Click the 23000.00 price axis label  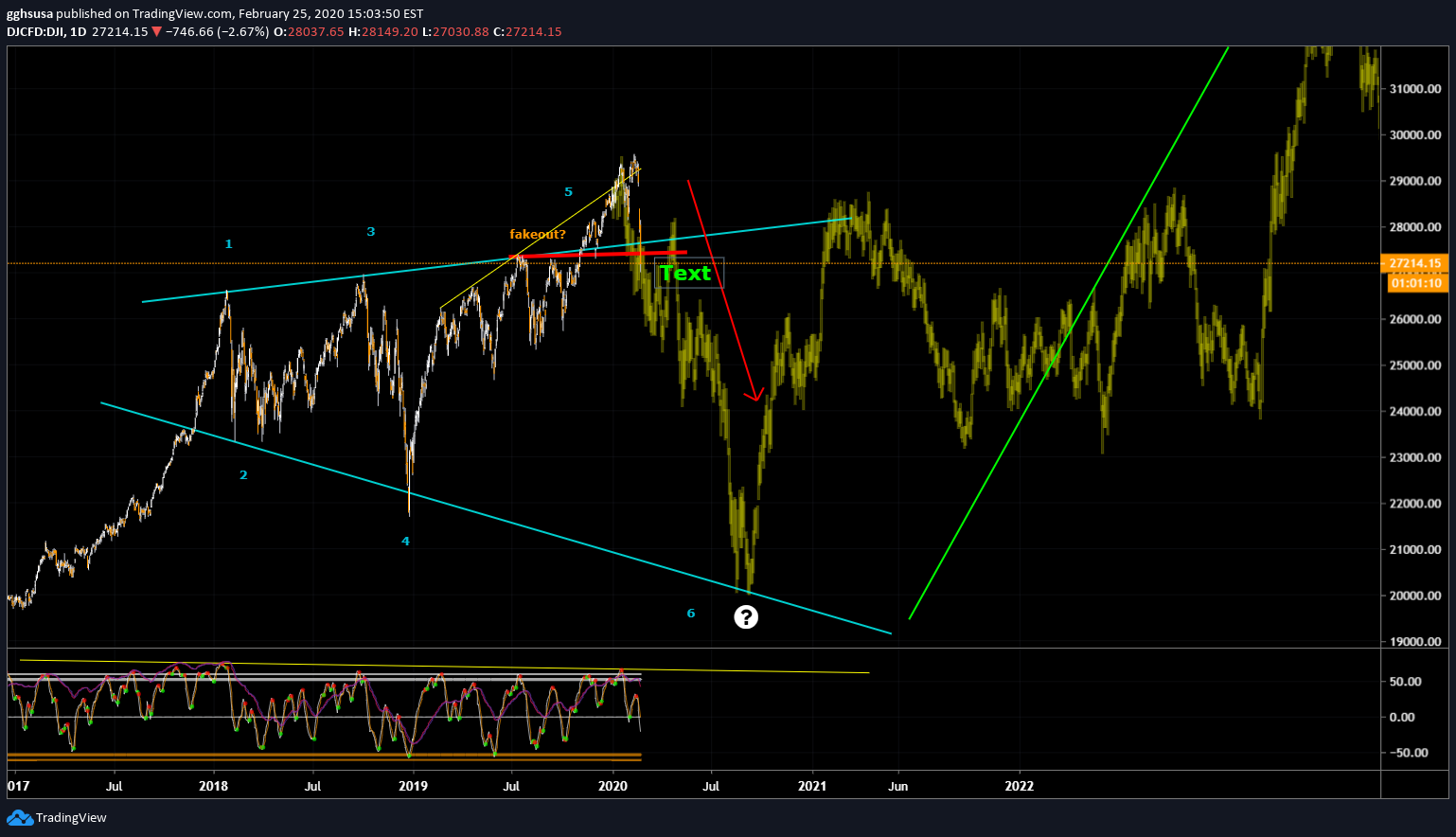[x=1415, y=457]
